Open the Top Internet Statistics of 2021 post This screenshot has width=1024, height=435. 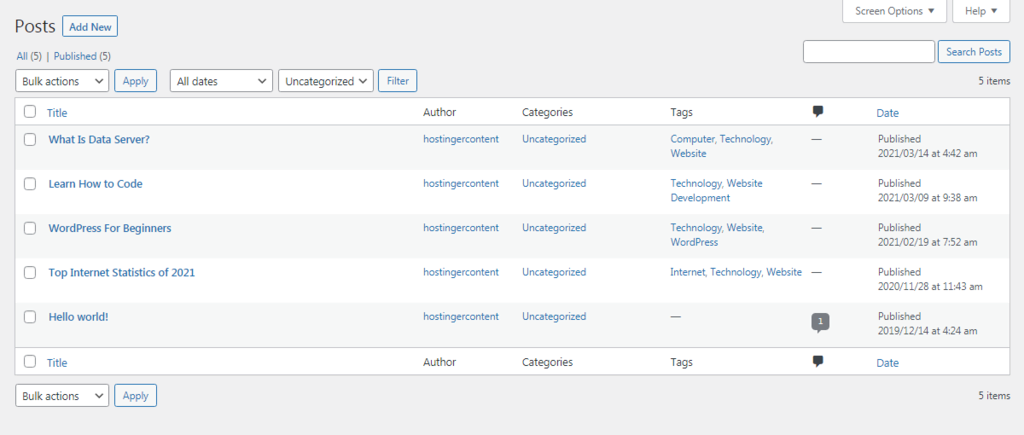pyautogui.click(x=121, y=272)
